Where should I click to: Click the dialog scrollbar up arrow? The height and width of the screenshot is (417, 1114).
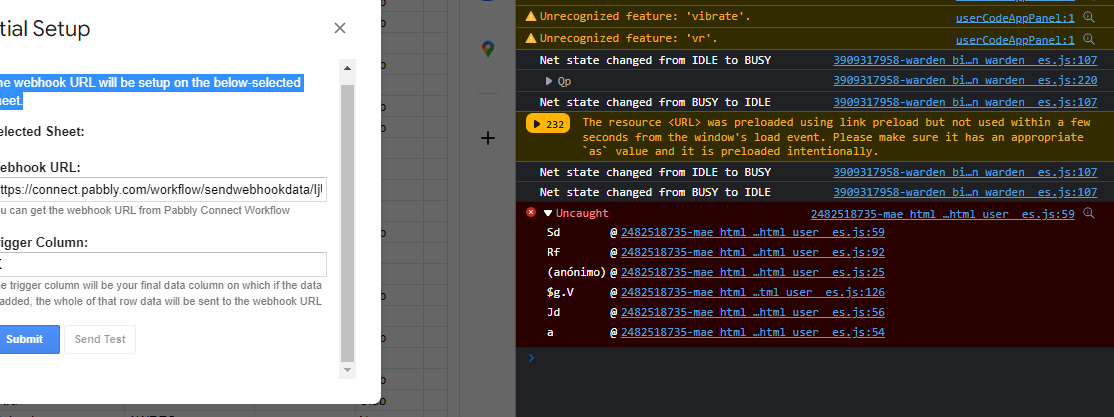[x=347, y=69]
